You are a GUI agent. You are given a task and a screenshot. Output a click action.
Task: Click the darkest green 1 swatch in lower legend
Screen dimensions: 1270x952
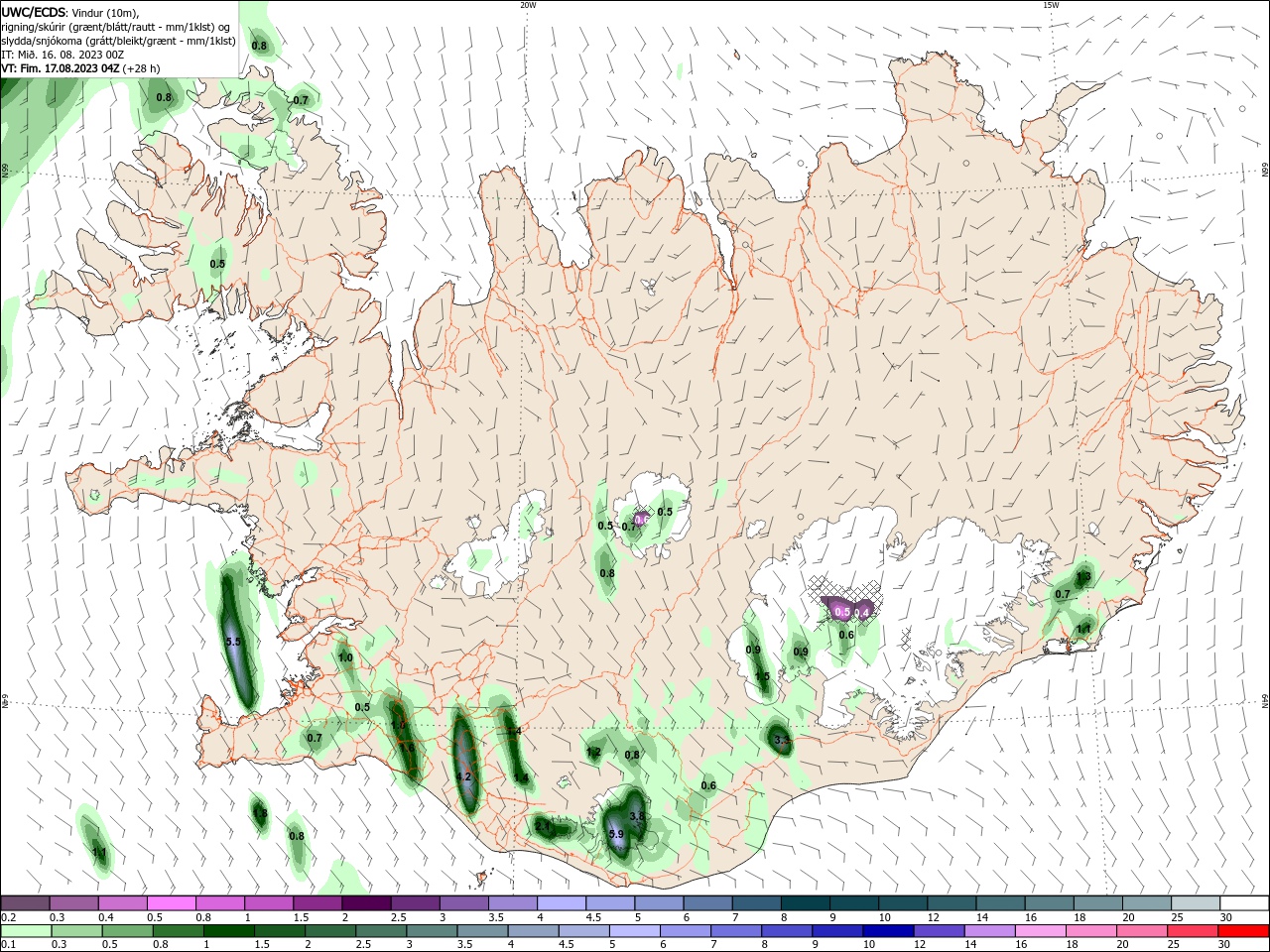(229, 931)
